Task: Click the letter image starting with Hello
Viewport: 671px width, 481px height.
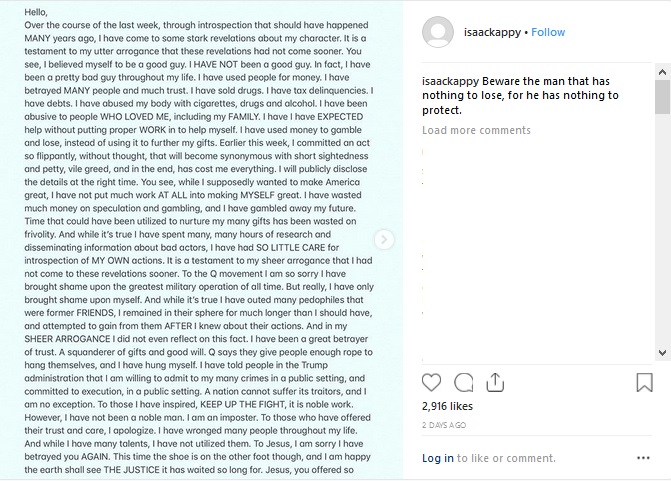Action: tap(201, 240)
